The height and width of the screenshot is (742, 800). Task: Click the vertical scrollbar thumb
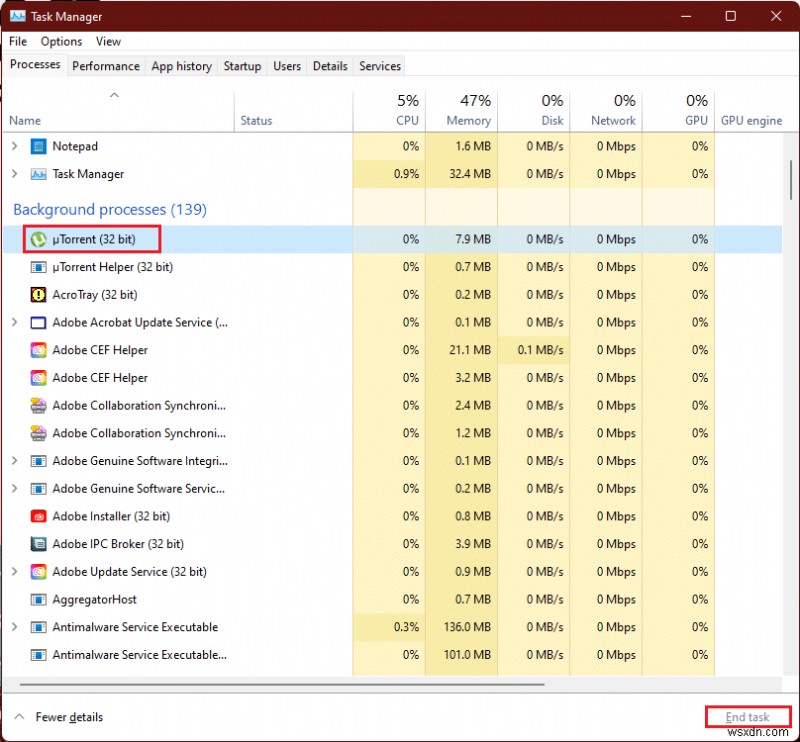click(x=790, y=180)
